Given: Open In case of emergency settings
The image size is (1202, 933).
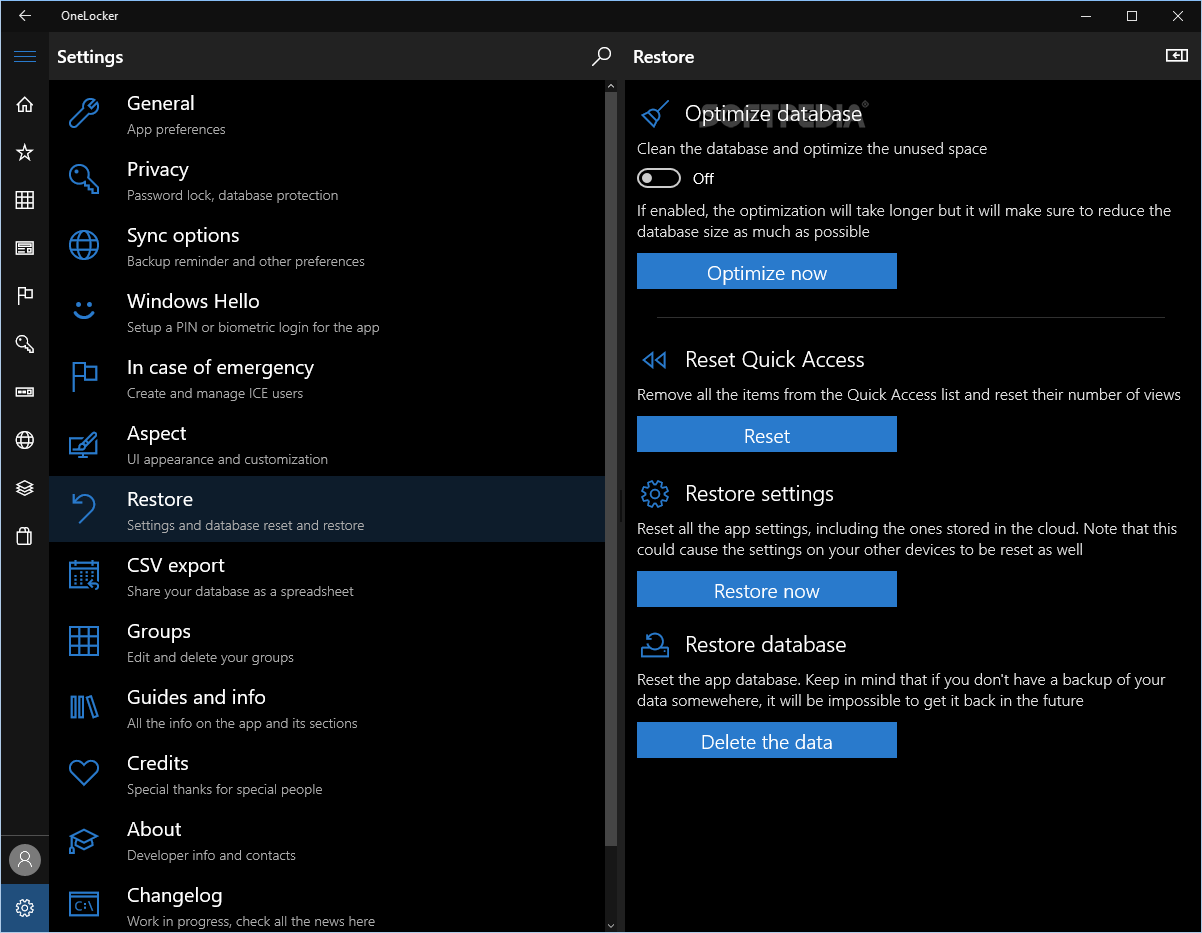Looking at the screenshot, I should tap(327, 377).
